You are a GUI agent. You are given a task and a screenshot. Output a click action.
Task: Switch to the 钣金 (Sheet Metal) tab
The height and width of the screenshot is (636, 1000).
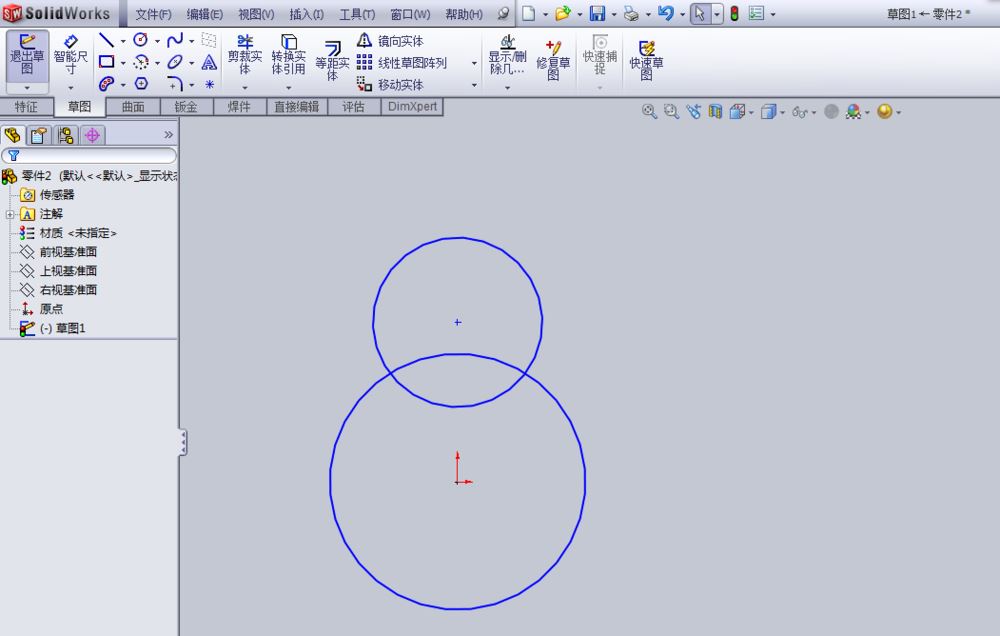(x=186, y=107)
